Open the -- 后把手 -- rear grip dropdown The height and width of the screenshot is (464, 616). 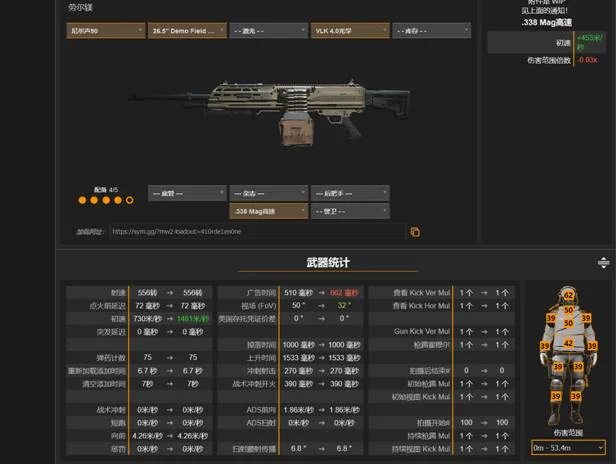tap(350, 193)
